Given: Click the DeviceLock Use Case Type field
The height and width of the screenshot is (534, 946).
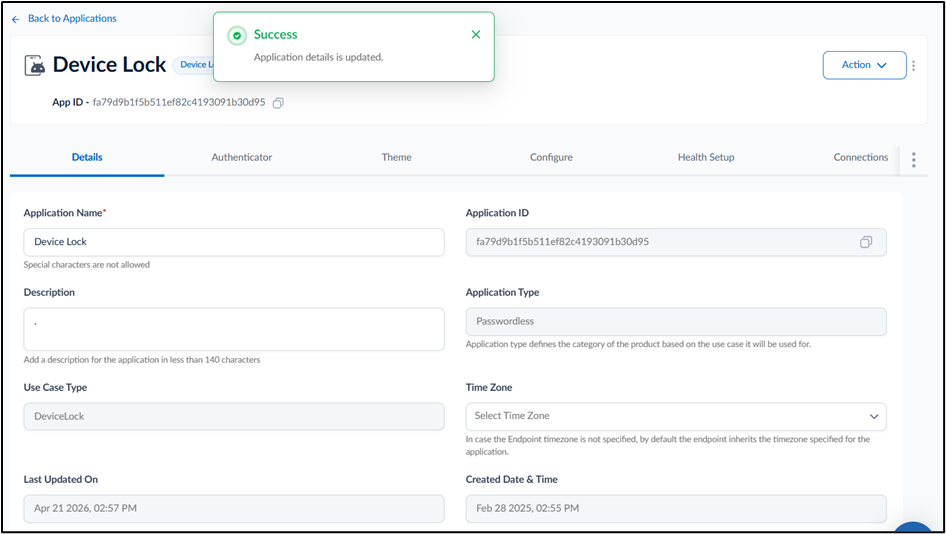Looking at the screenshot, I should tap(234, 416).
